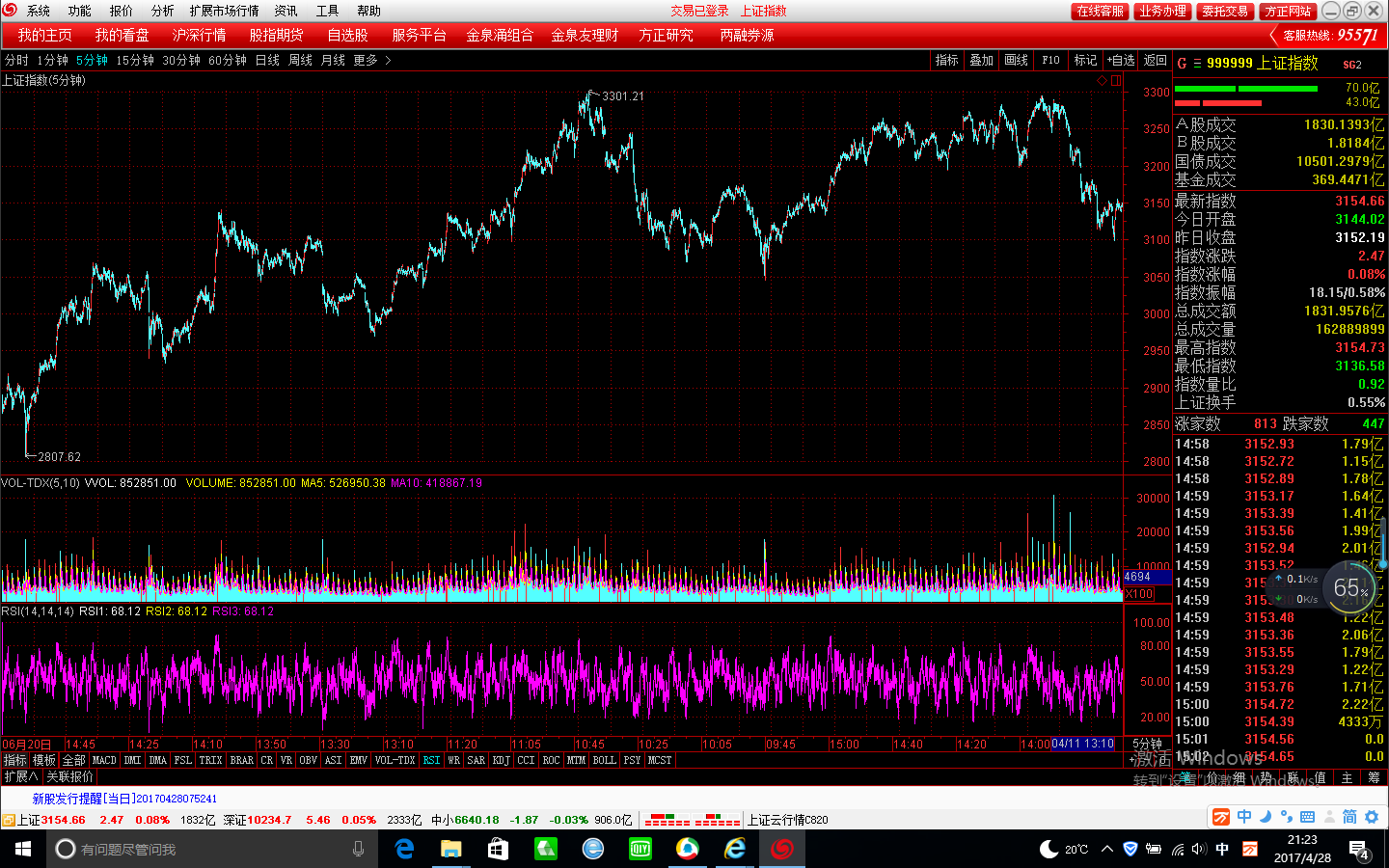The width and height of the screenshot is (1389, 868).
Task: Open IME settings gear icon
Action: click(x=1372, y=817)
